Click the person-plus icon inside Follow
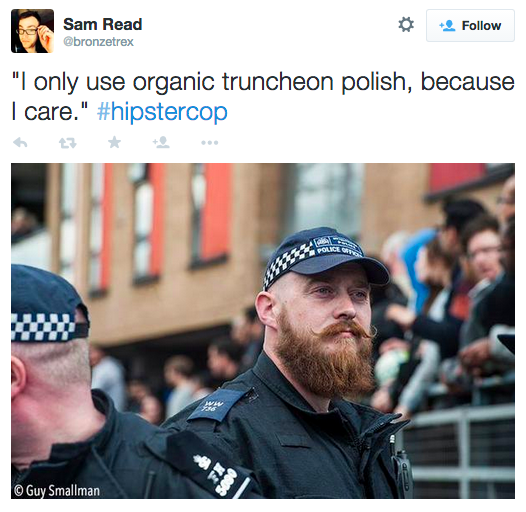526x512 pixels. click(448, 26)
